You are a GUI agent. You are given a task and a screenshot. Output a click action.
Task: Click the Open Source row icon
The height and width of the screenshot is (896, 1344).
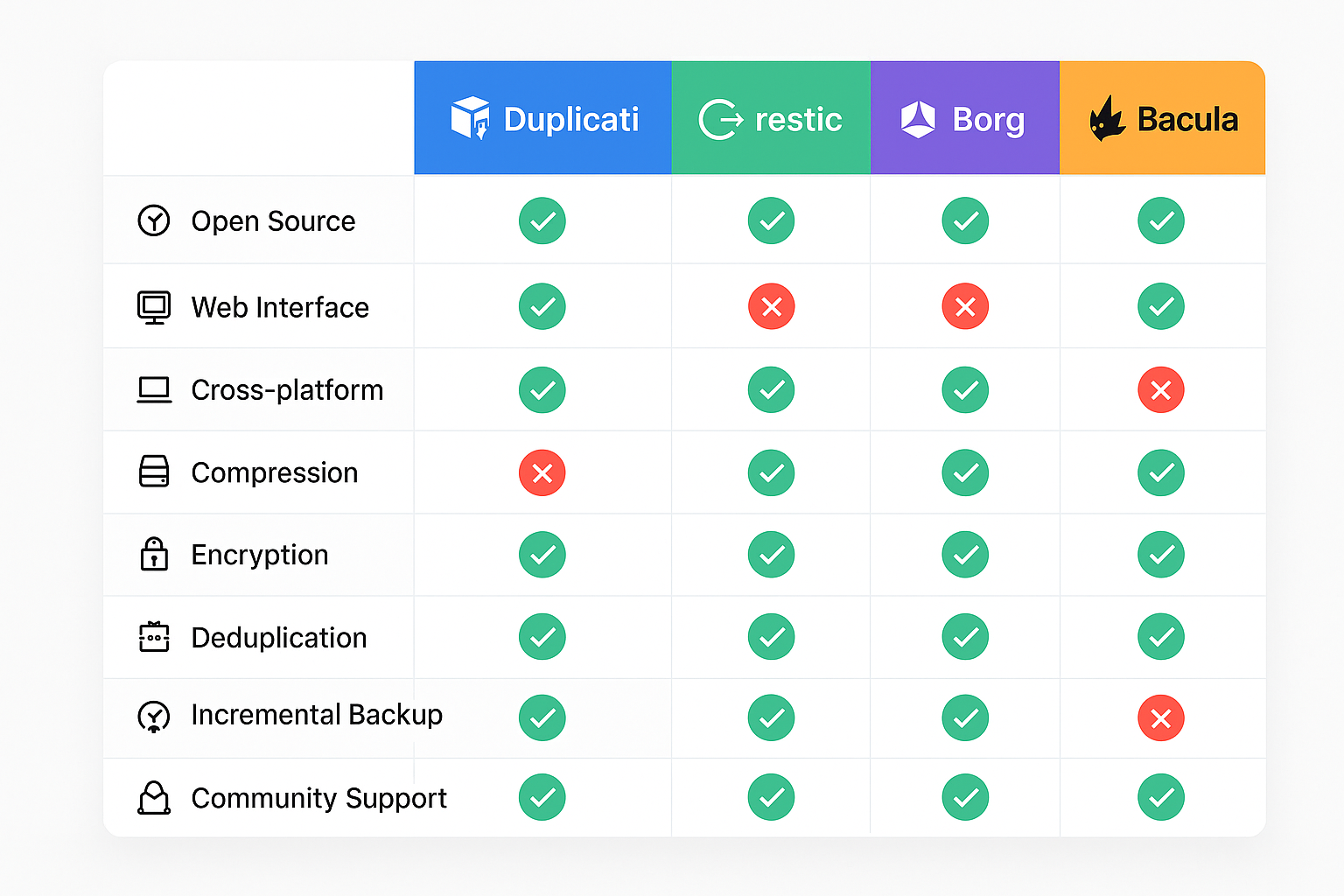(154, 220)
